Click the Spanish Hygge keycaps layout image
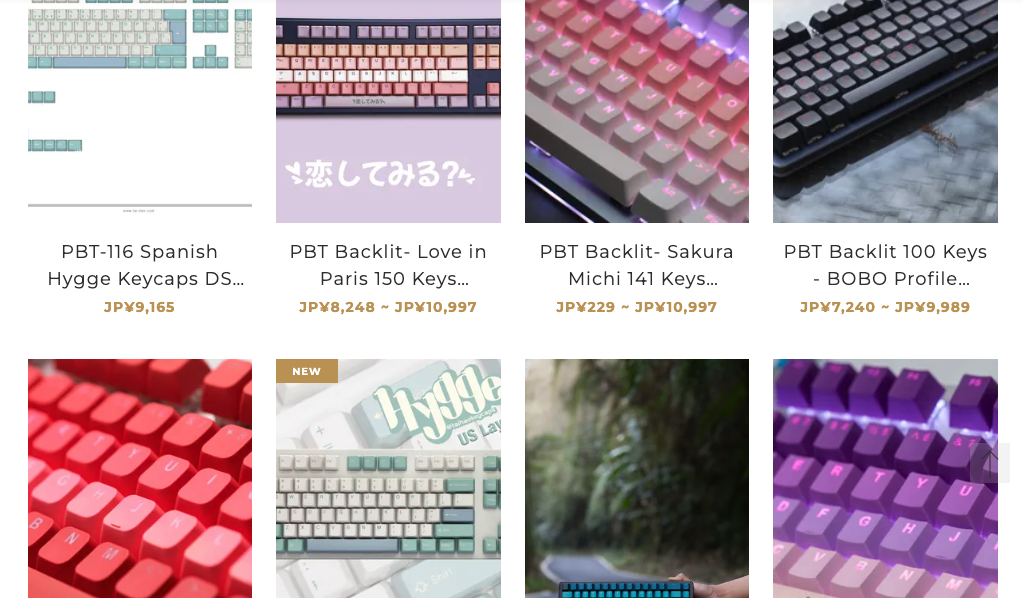 tap(140, 111)
